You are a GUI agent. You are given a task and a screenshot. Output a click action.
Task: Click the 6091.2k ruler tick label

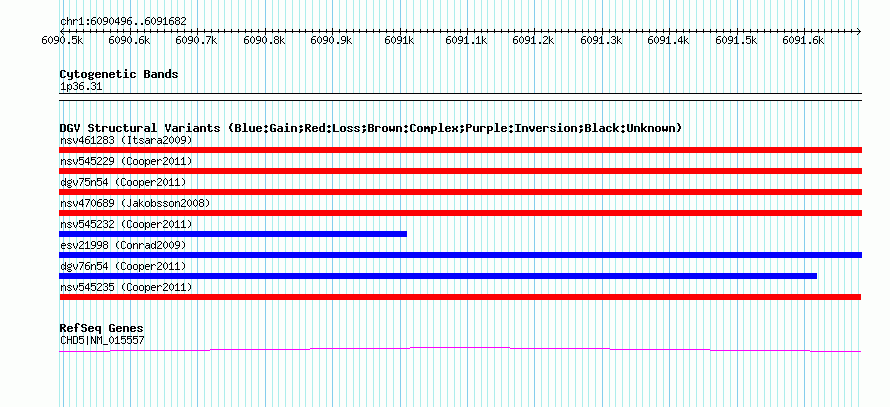pyautogui.click(x=534, y=40)
